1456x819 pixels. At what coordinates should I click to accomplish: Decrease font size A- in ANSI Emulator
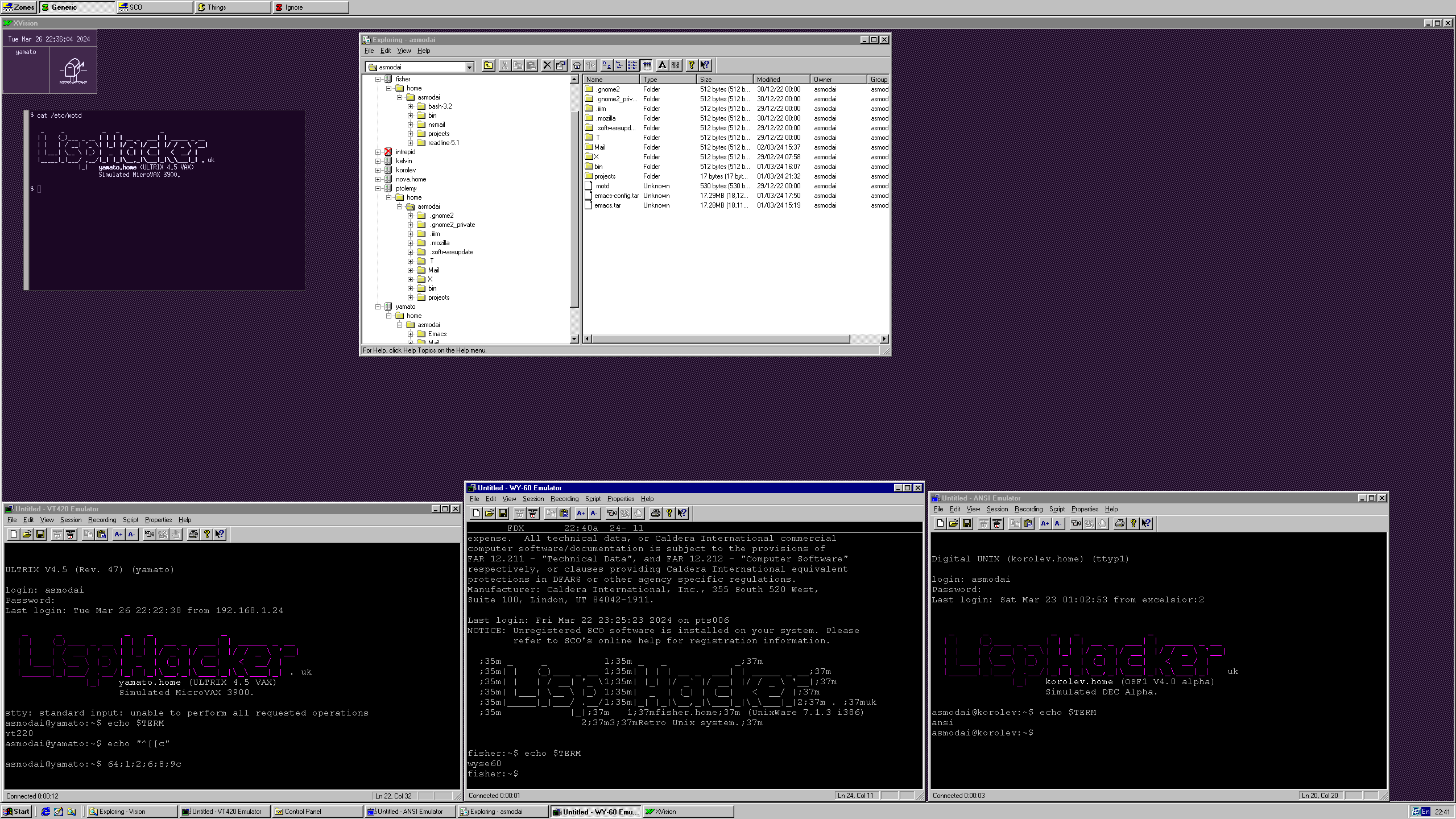1058,523
